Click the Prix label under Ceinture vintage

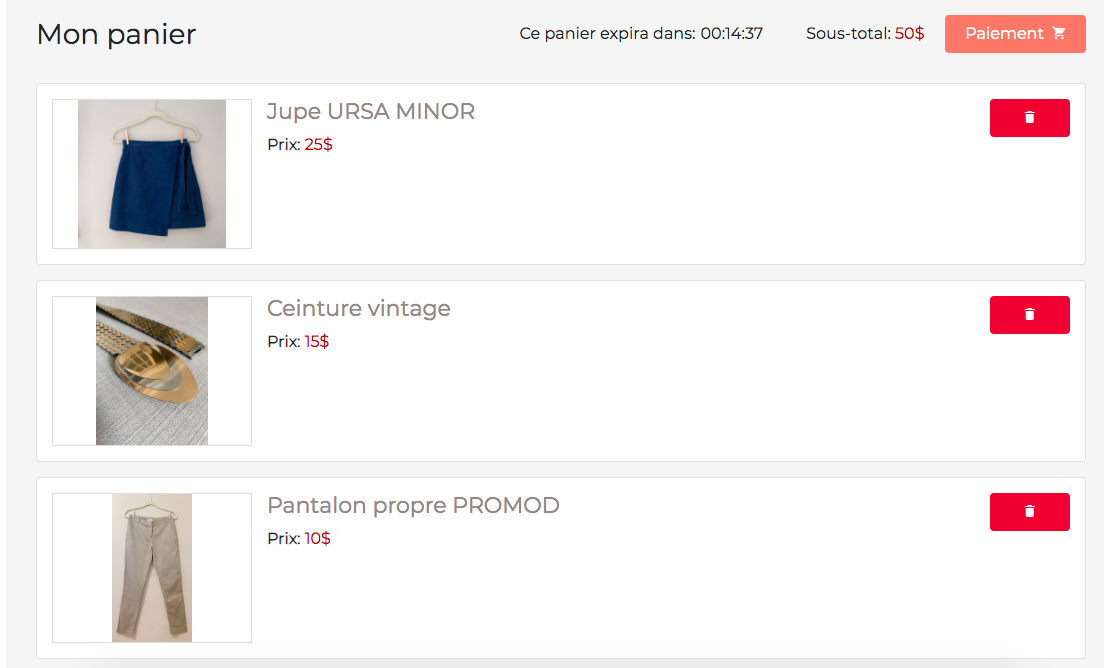click(x=283, y=341)
